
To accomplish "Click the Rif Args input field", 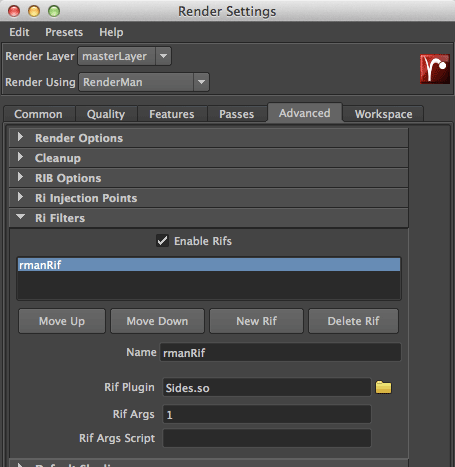I will pyautogui.click(x=267, y=414).
